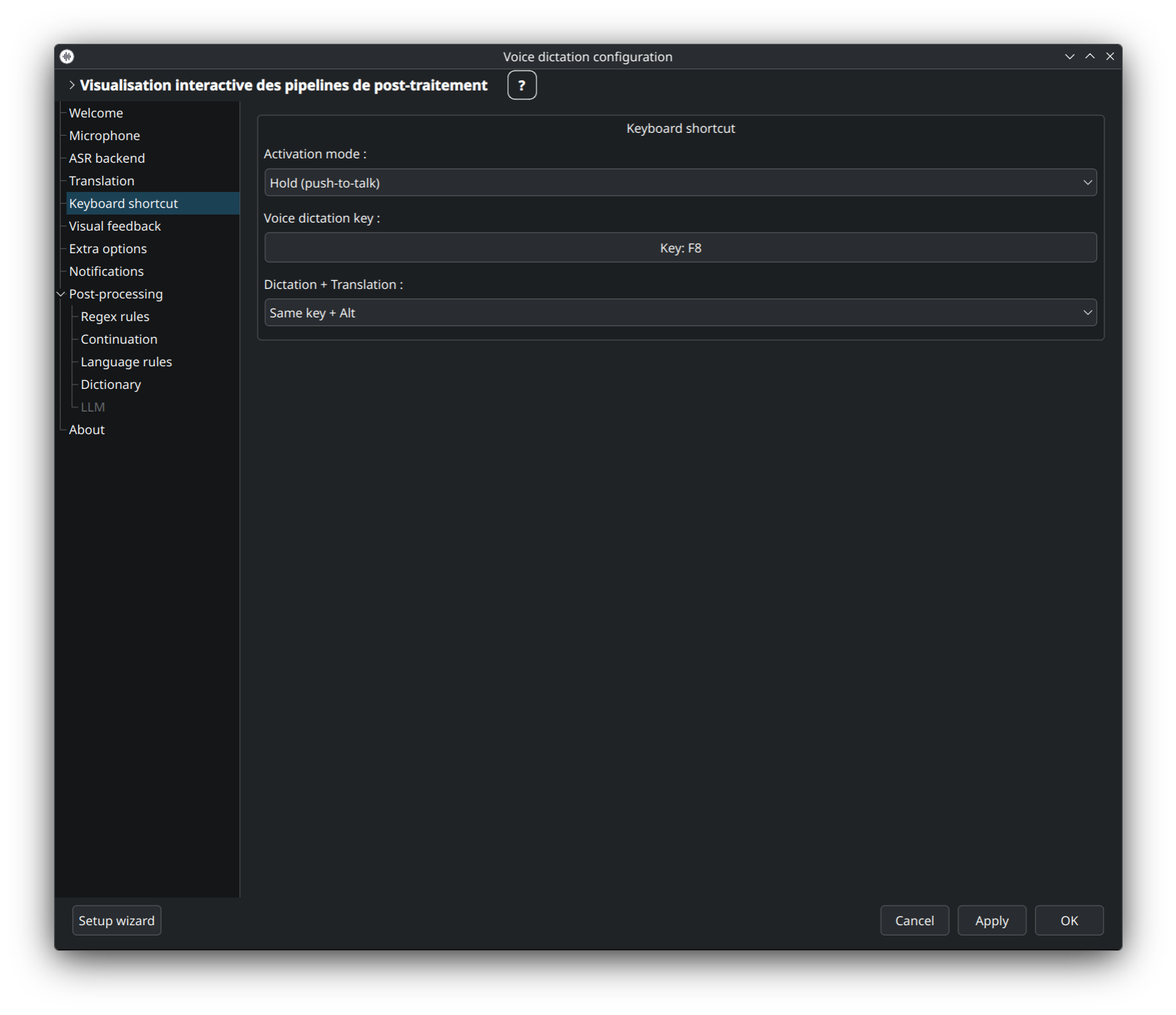This screenshot has width=1176, height=1015.
Task: Open the Dictation + Translation dropdown
Action: [680, 312]
